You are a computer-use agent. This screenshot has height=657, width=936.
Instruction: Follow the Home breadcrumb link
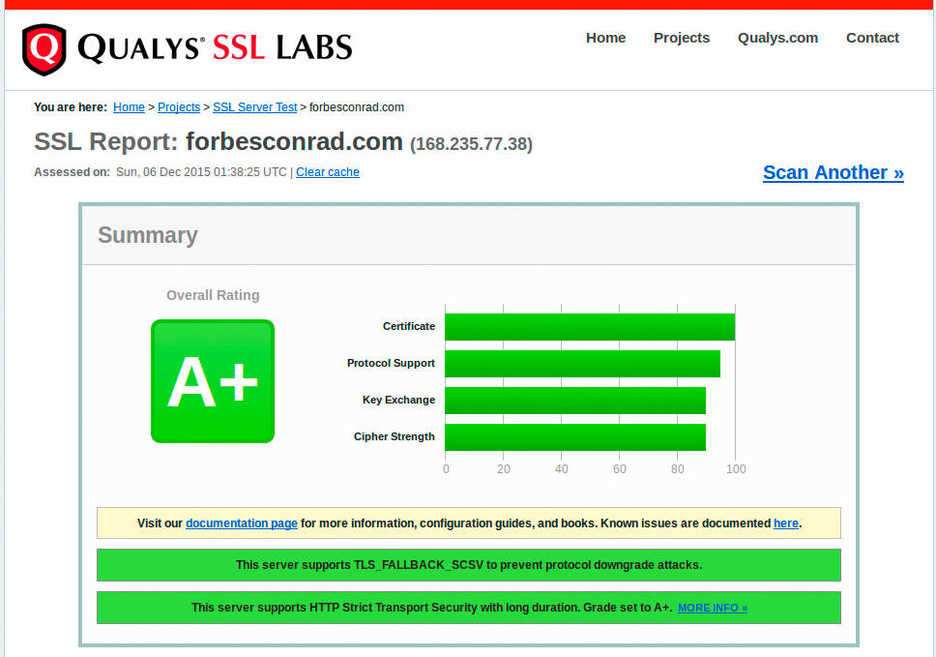(x=129, y=107)
